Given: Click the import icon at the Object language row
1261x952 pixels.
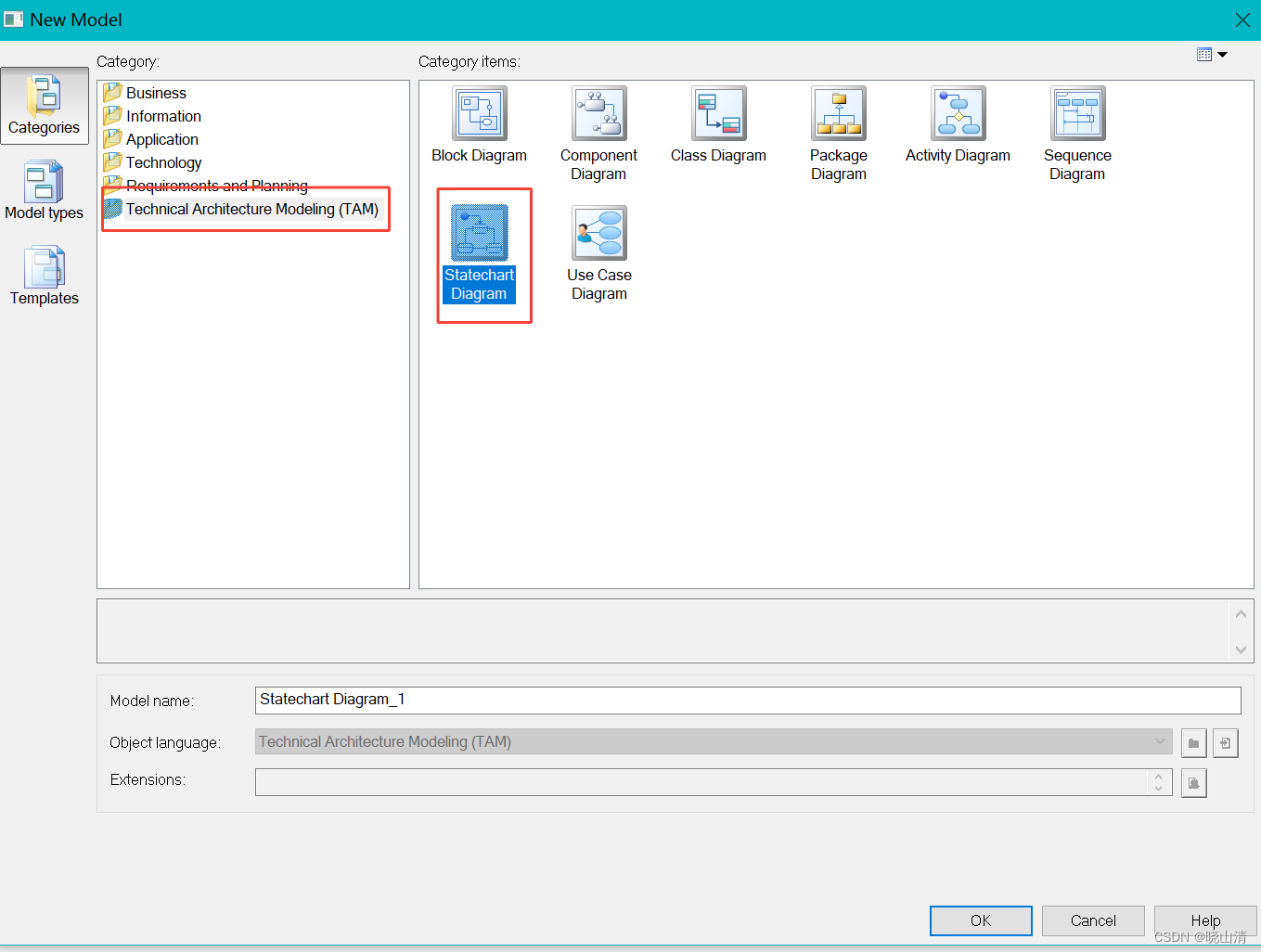Looking at the screenshot, I should [x=1226, y=742].
